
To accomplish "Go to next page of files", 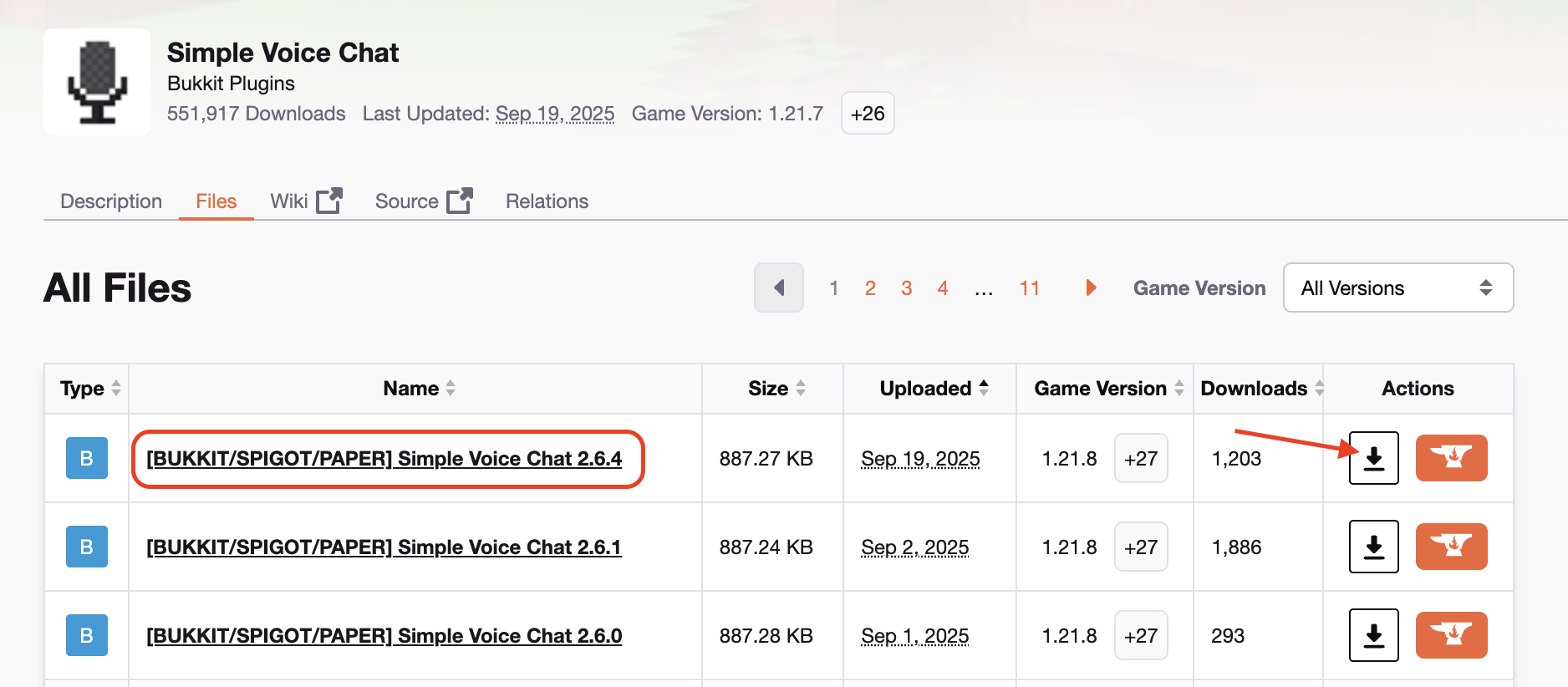I will point(1090,288).
